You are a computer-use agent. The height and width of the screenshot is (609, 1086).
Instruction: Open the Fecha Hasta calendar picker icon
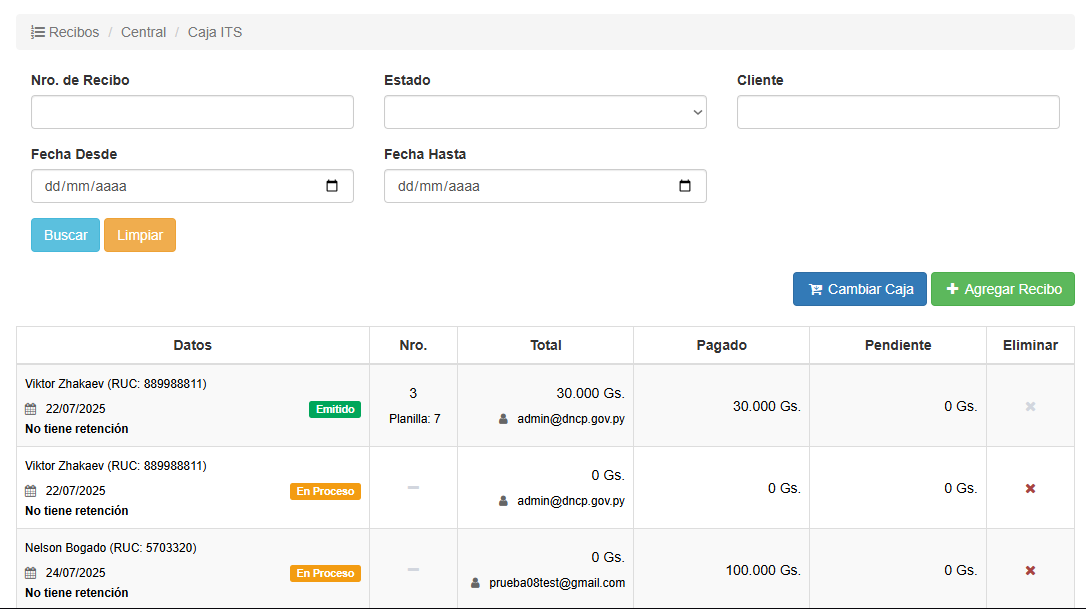click(685, 186)
